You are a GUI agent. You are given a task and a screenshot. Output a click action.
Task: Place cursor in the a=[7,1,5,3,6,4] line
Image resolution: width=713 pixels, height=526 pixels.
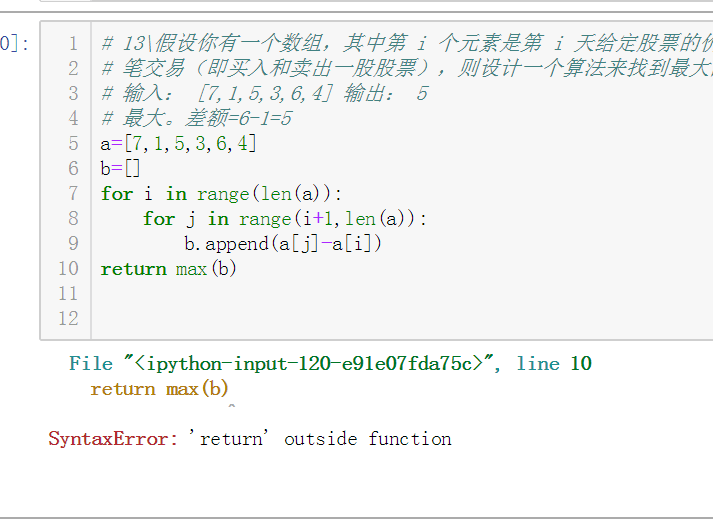tap(178, 144)
